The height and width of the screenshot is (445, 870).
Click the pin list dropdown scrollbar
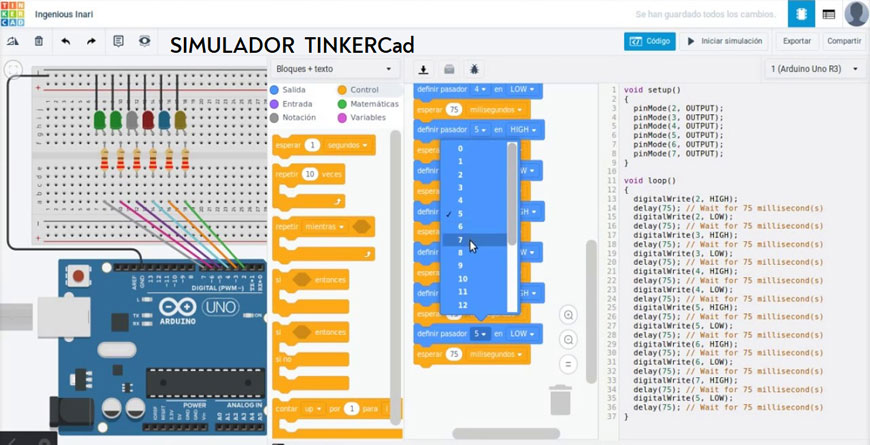click(512, 194)
